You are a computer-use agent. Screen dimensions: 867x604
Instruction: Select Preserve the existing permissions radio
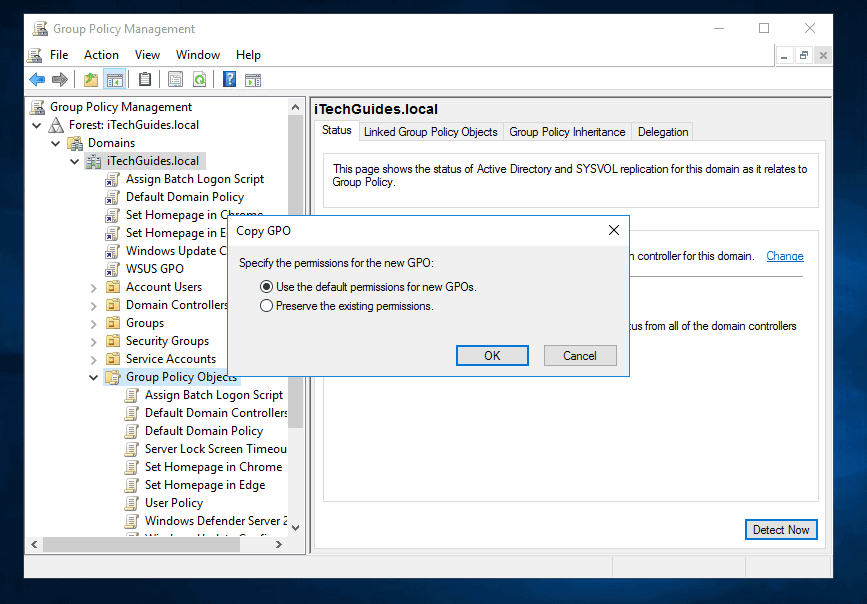pos(267,305)
